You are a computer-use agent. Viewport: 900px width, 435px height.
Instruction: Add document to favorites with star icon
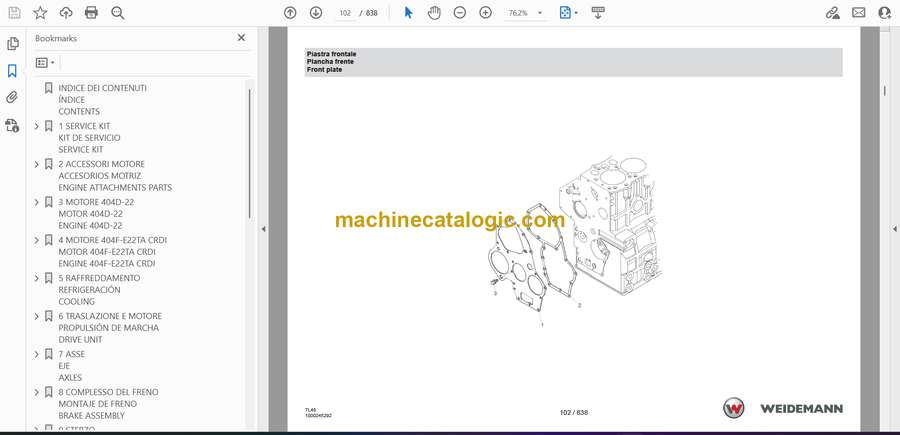[x=40, y=13]
